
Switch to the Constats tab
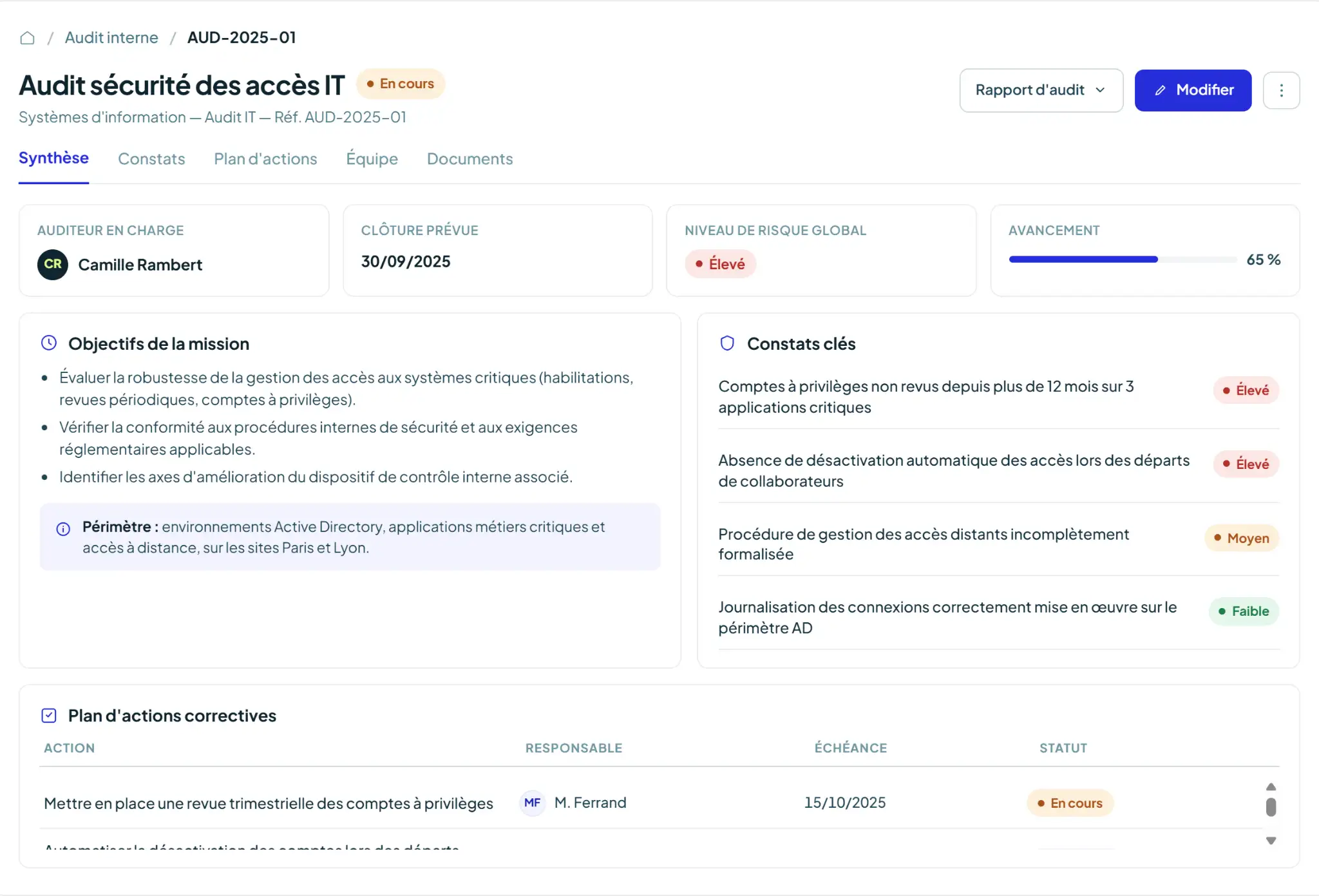[151, 159]
